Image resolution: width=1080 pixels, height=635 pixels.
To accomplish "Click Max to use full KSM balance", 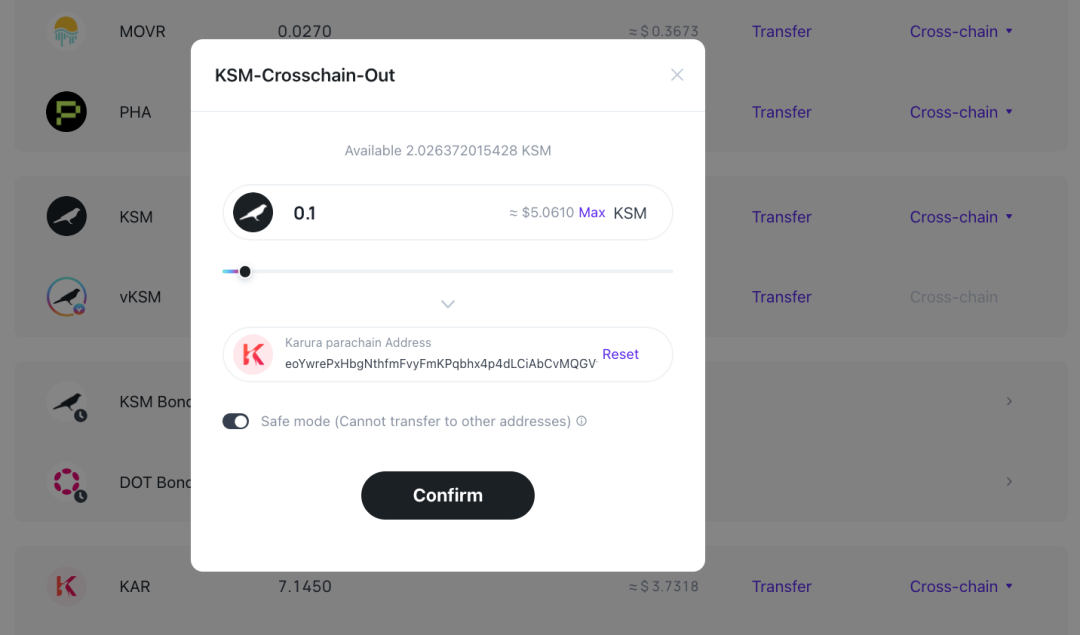I will pyautogui.click(x=592, y=212).
